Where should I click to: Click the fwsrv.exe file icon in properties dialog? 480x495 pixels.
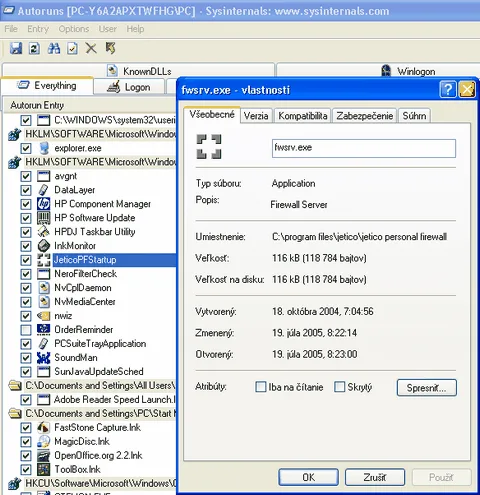[x=209, y=147]
